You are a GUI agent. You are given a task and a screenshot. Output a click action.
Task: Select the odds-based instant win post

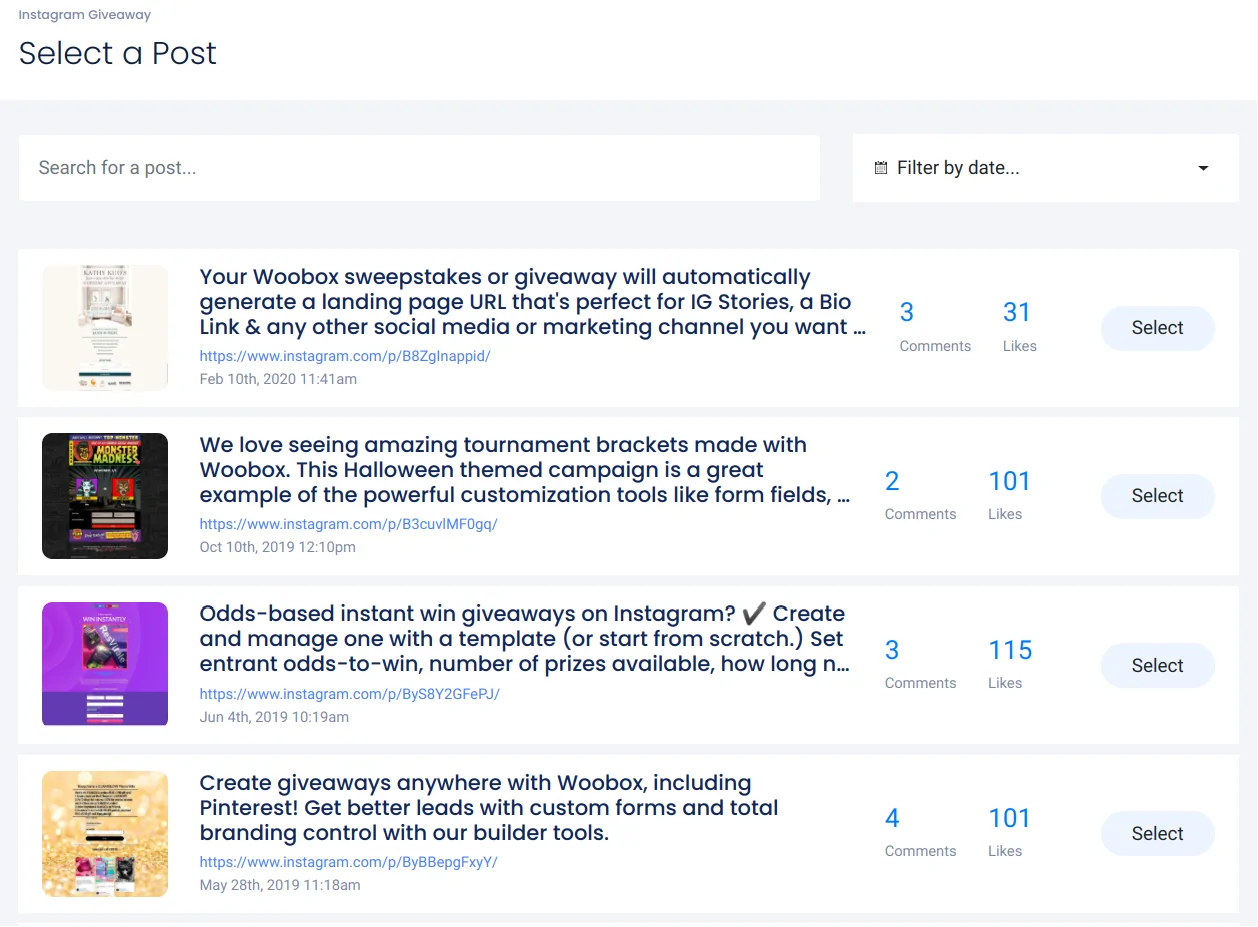(1157, 666)
